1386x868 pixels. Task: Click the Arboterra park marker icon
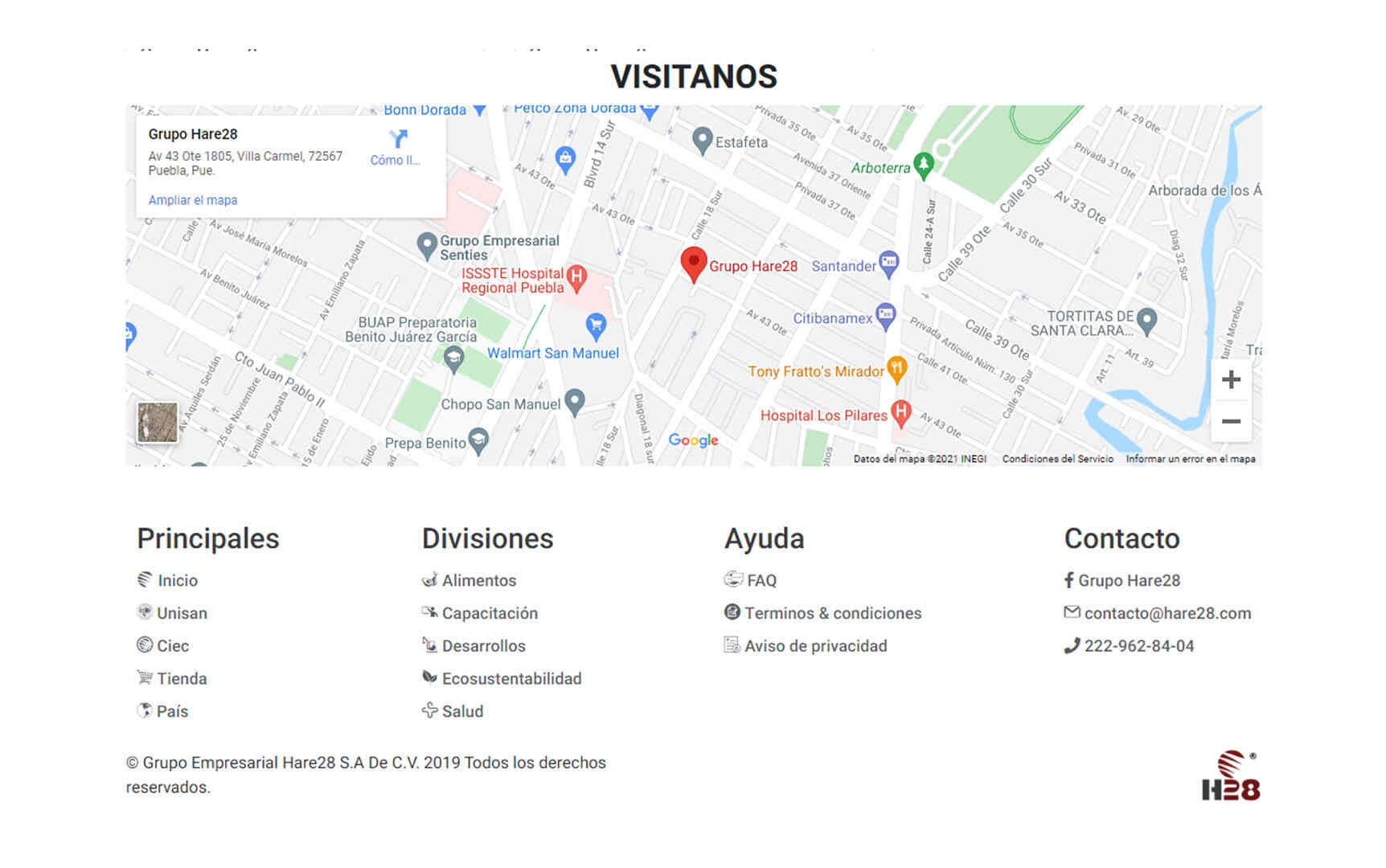click(x=924, y=166)
